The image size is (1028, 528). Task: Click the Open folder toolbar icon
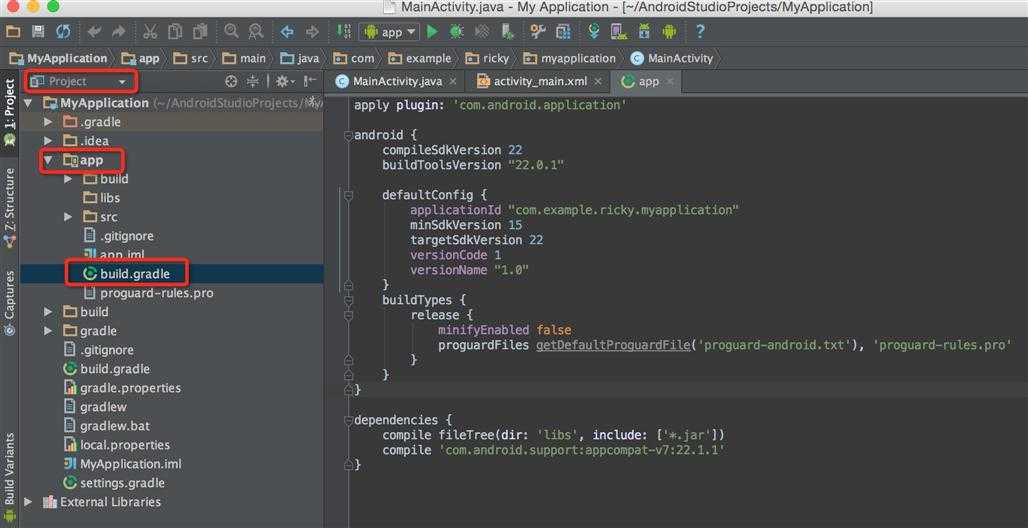[x=12, y=31]
